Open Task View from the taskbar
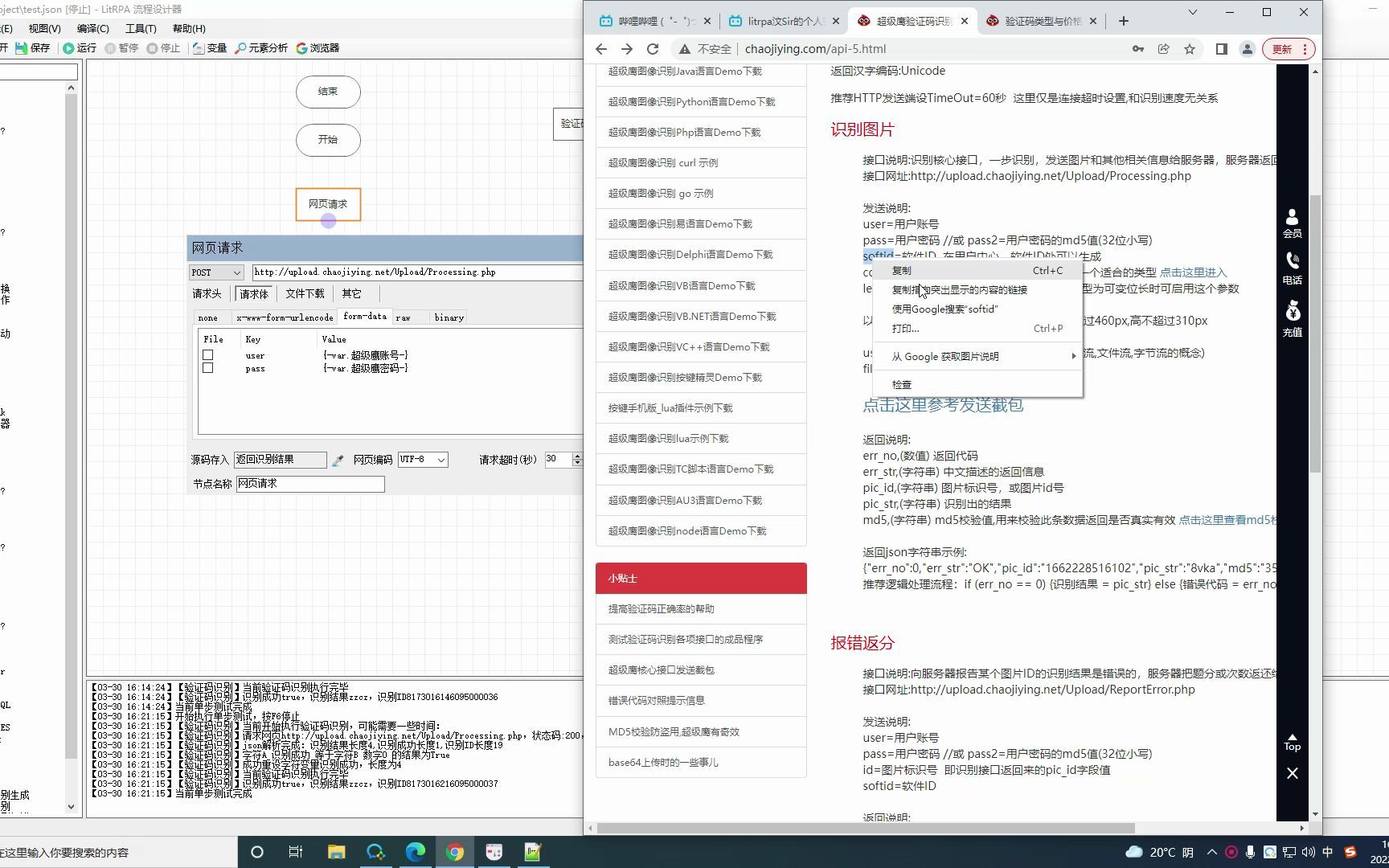Viewport: 1389px width, 868px height. point(296,852)
